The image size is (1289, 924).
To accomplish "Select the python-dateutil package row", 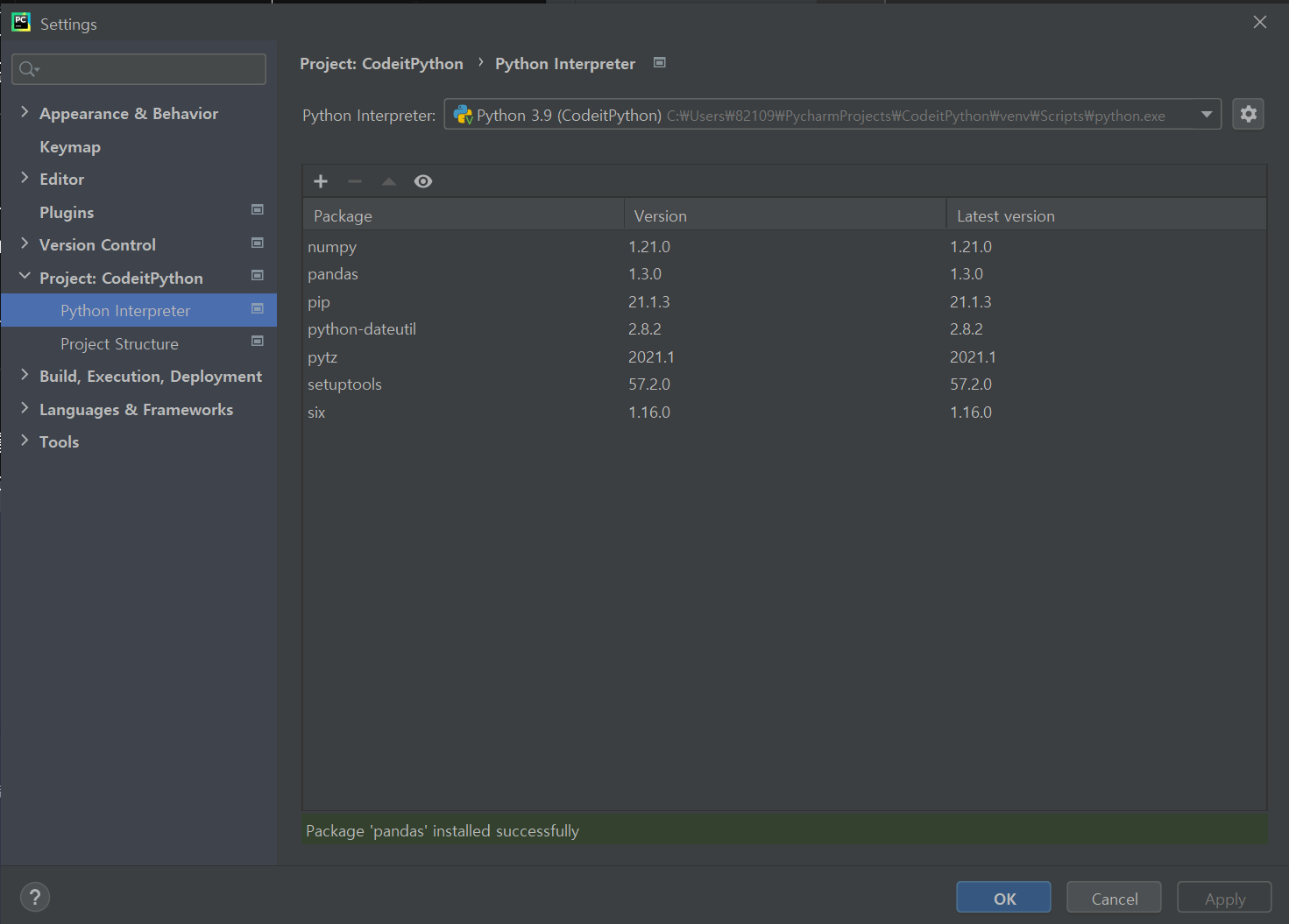I will pyautogui.click(x=784, y=329).
